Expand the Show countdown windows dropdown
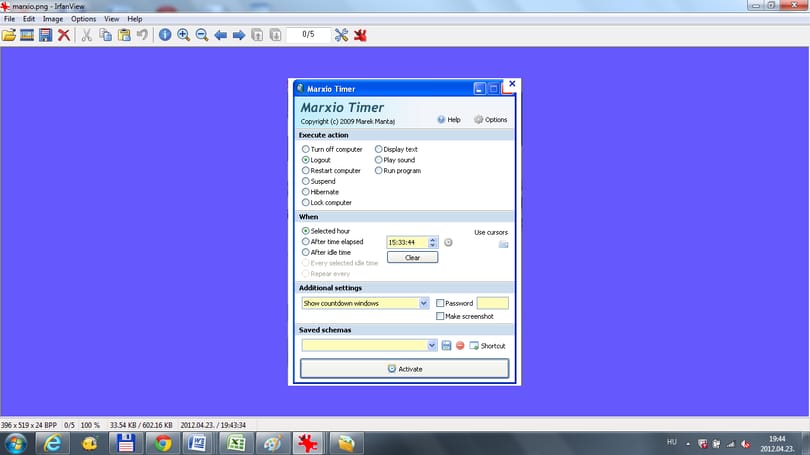Viewport: 810px width, 455px height. click(424, 303)
